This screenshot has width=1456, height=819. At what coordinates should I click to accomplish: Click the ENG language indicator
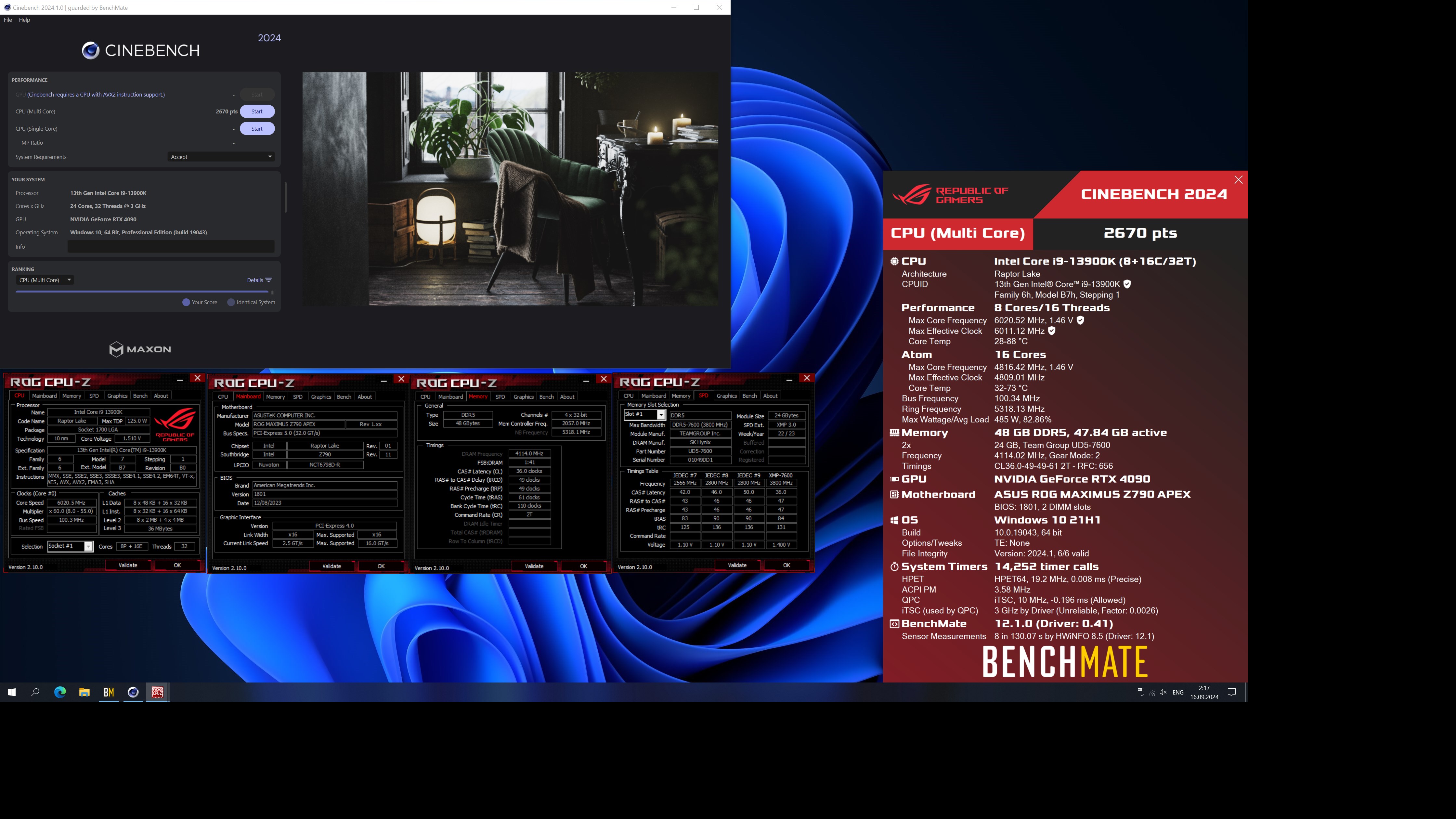point(1178,692)
